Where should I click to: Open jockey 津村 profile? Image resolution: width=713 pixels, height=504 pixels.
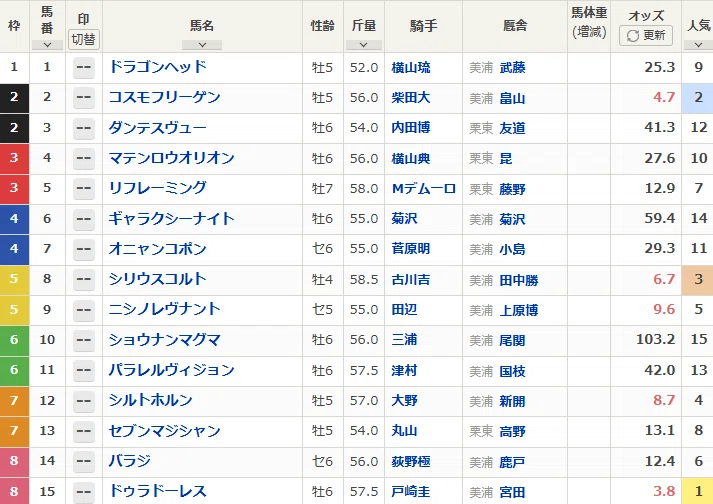tap(404, 371)
